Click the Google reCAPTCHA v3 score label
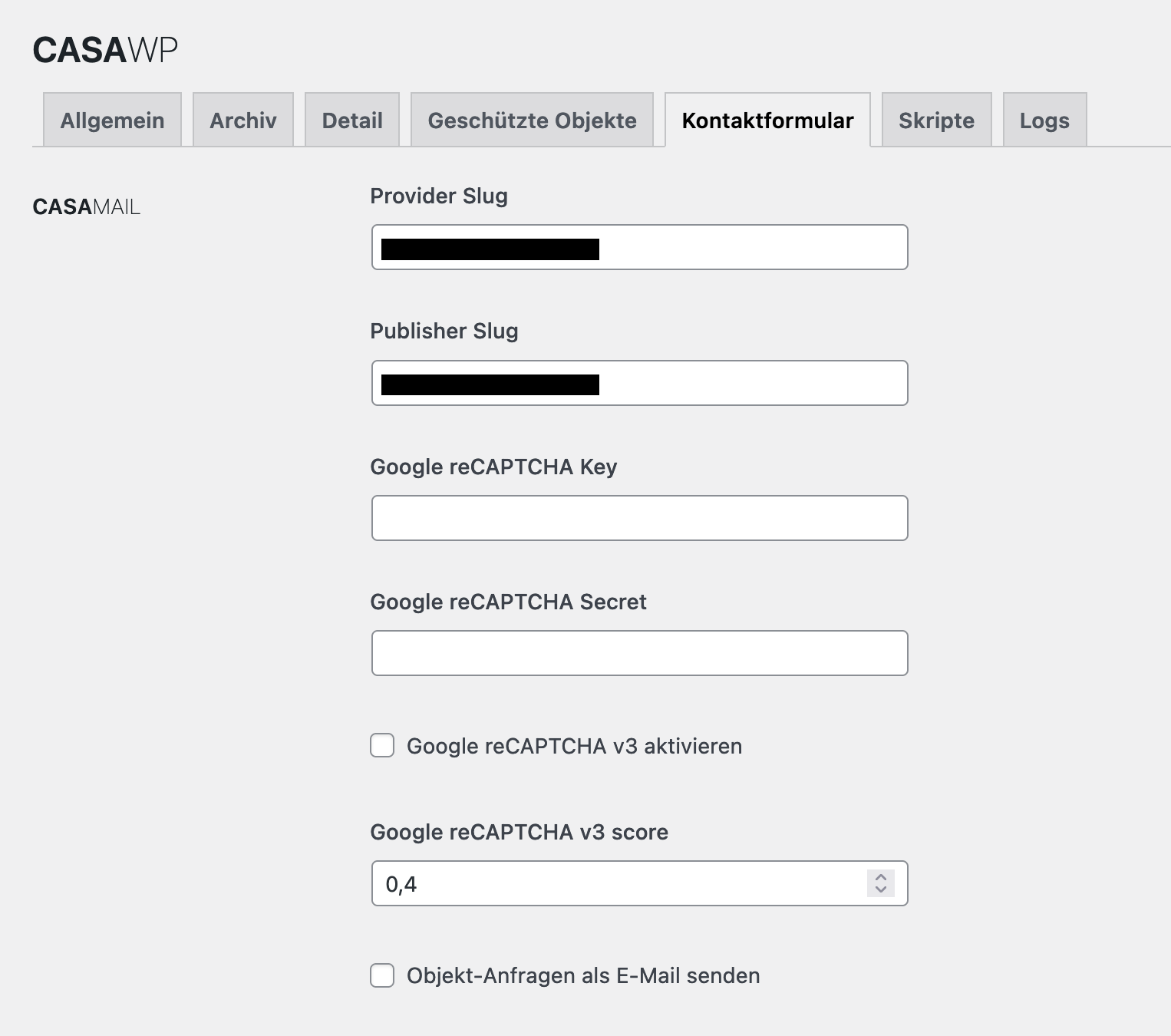Viewport: 1171px width, 1036px height. click(x=520, y=832)
